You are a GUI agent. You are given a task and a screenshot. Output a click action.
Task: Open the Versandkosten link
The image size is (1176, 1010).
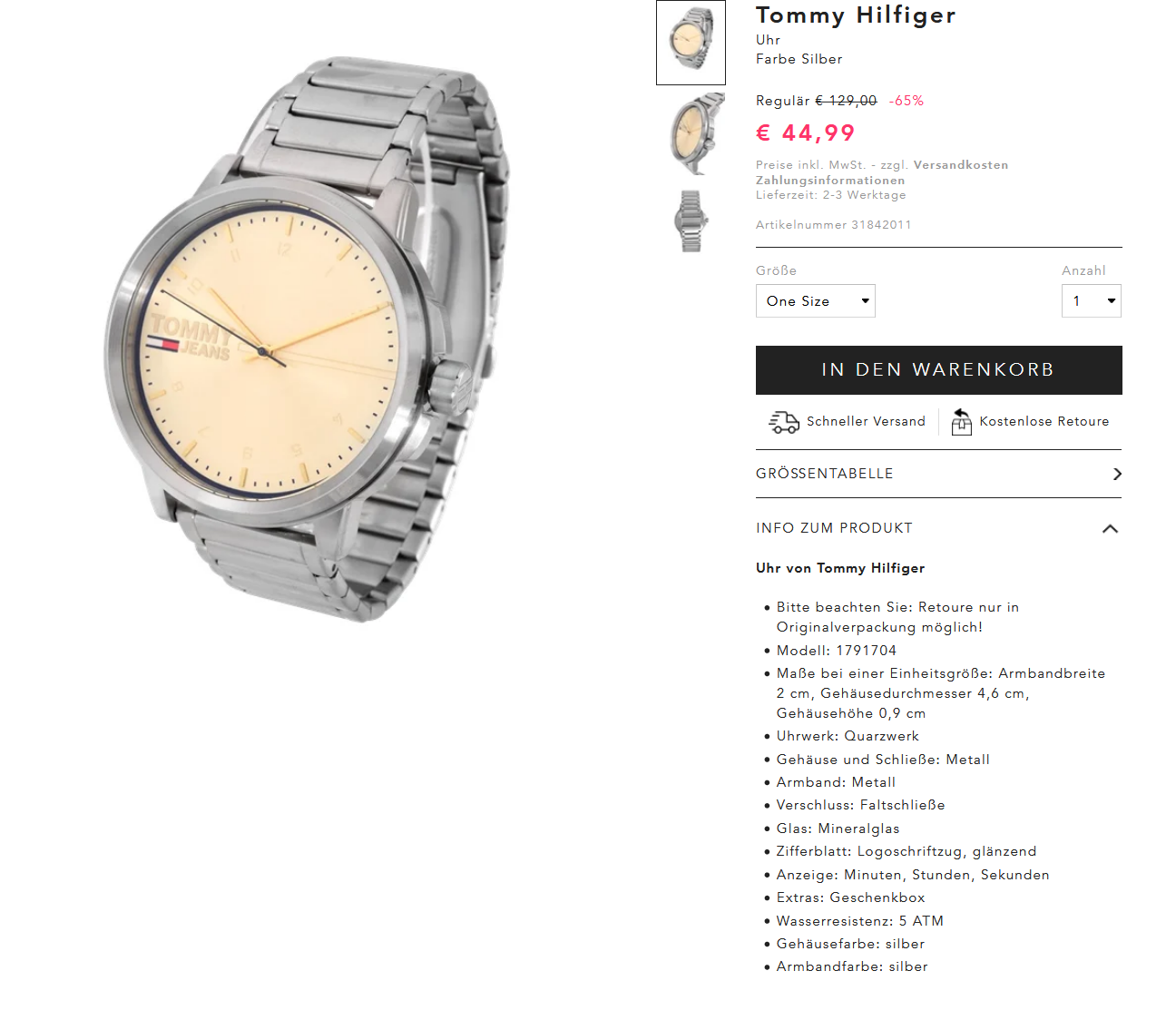(x=961, y=165)
